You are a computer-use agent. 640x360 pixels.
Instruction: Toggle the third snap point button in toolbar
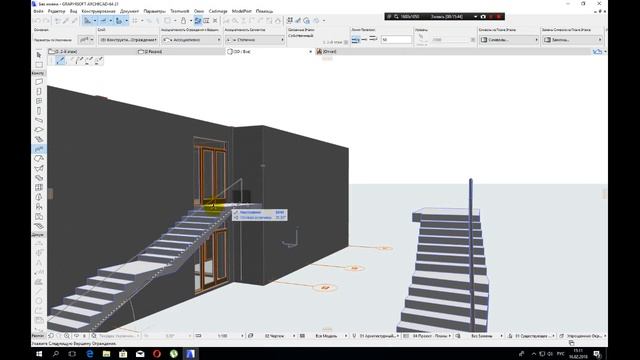[119, 21]
